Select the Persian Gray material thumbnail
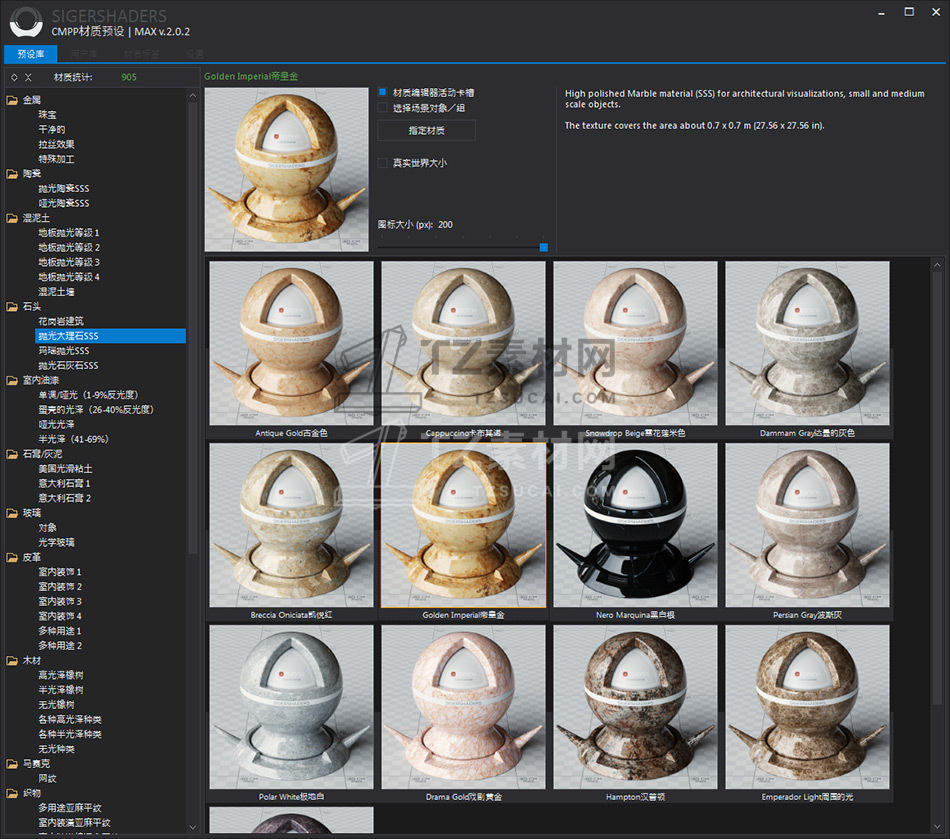This screenshot has width=950, height=839. (808, 525)
